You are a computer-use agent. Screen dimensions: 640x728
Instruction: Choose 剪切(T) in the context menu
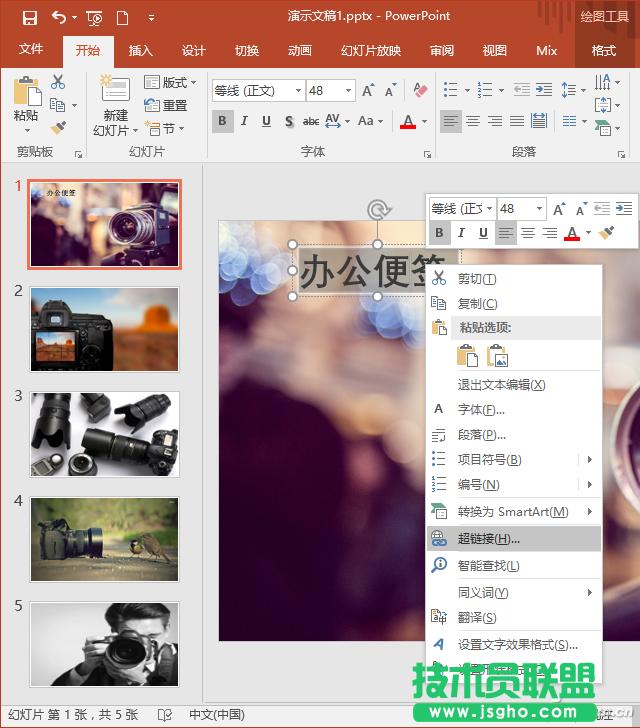point(476,279)
